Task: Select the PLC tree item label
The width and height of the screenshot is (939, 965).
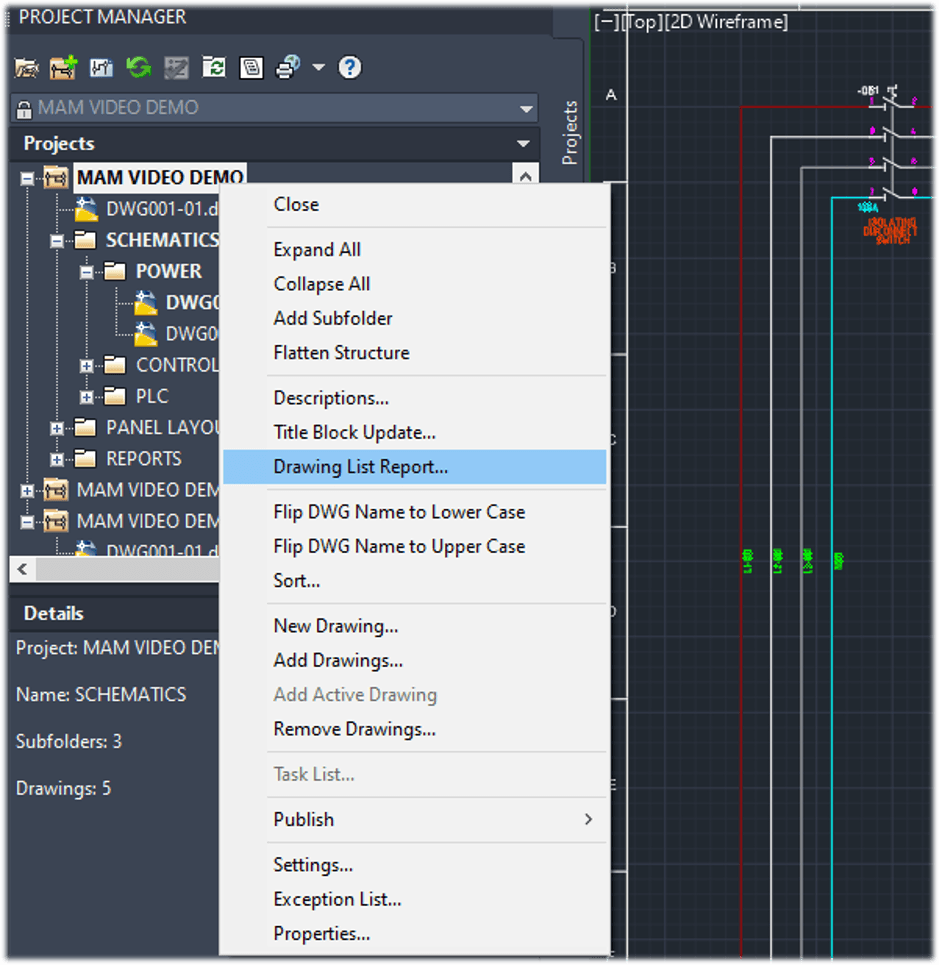Action: 152,396
